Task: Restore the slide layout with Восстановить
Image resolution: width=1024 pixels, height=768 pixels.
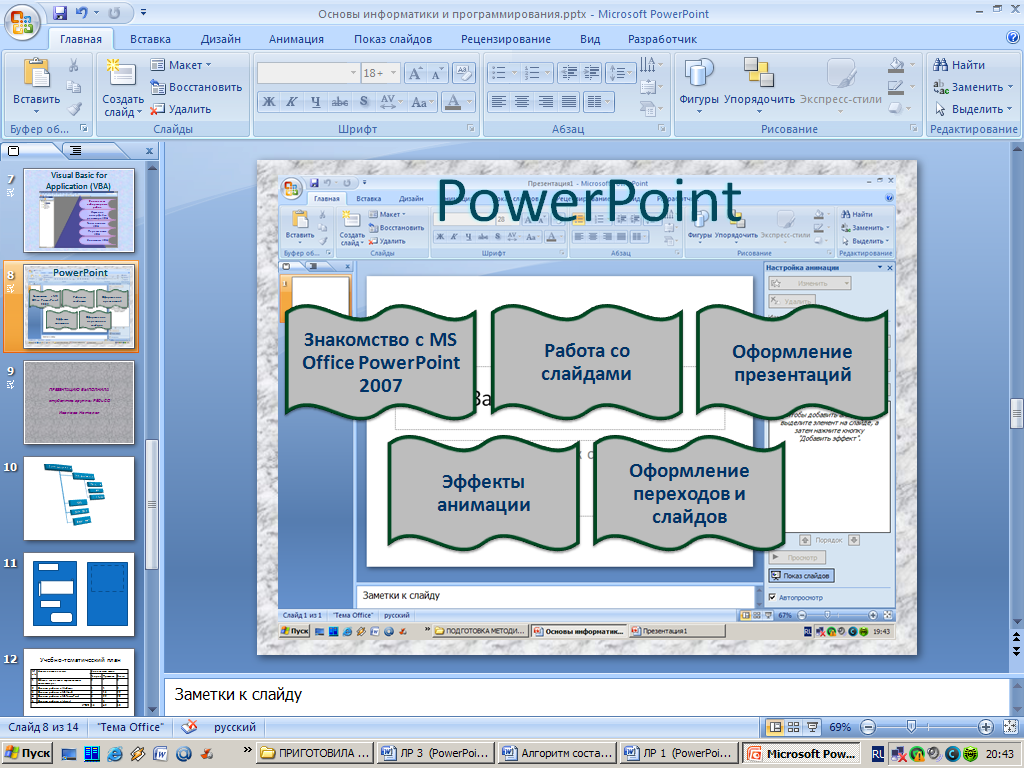Action: (196, 87)
